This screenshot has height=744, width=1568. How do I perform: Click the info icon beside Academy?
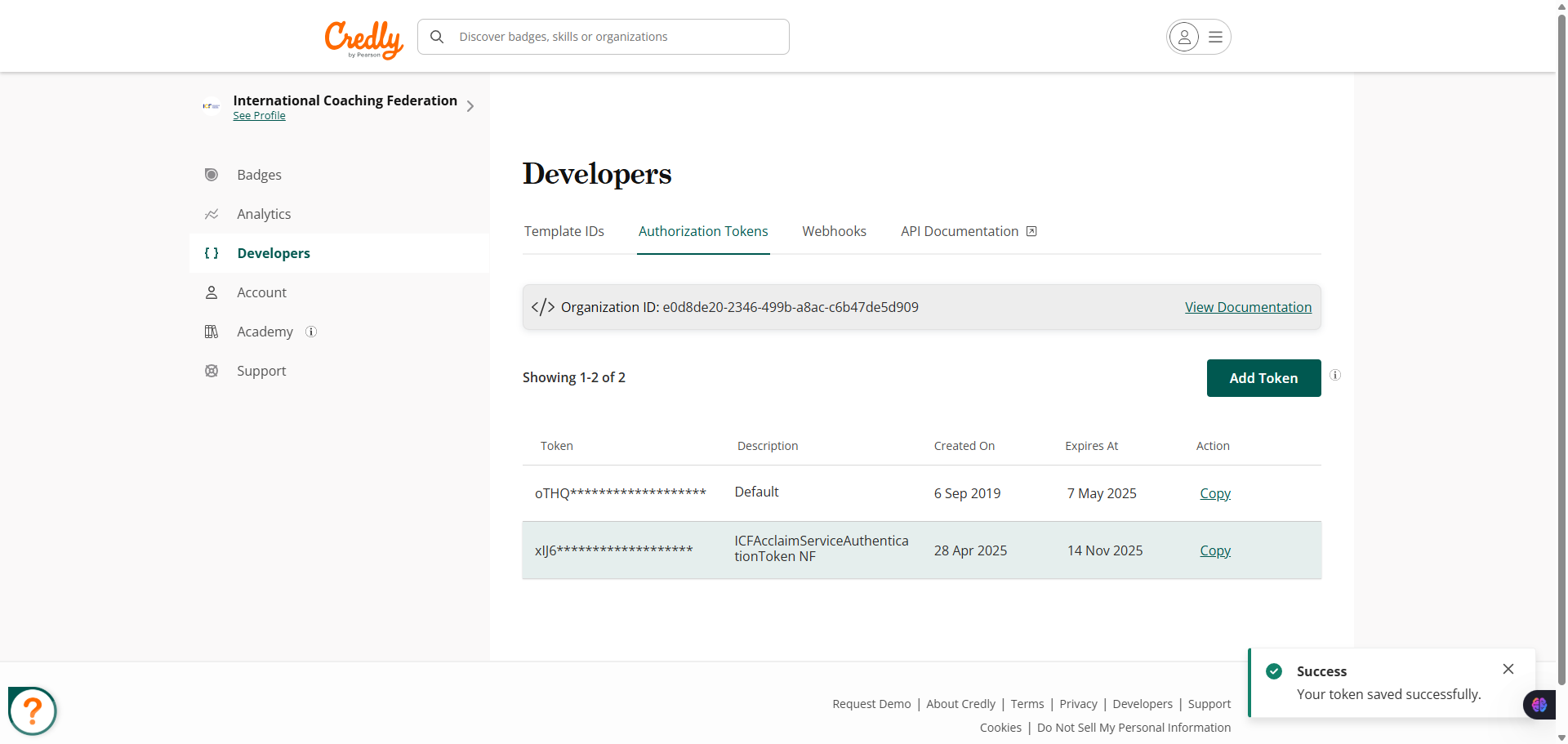pyautogui.click(x=311, y=332)
